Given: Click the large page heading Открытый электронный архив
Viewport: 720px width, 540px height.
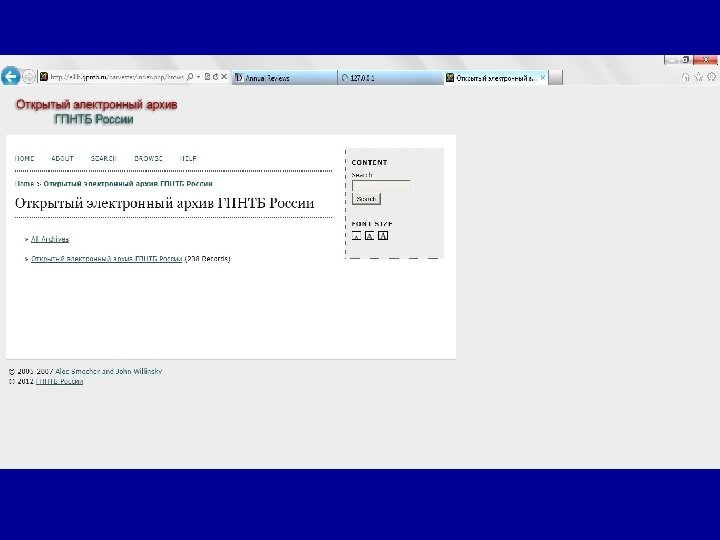Looking at the screenshot, I should click(x=164, y=203).
